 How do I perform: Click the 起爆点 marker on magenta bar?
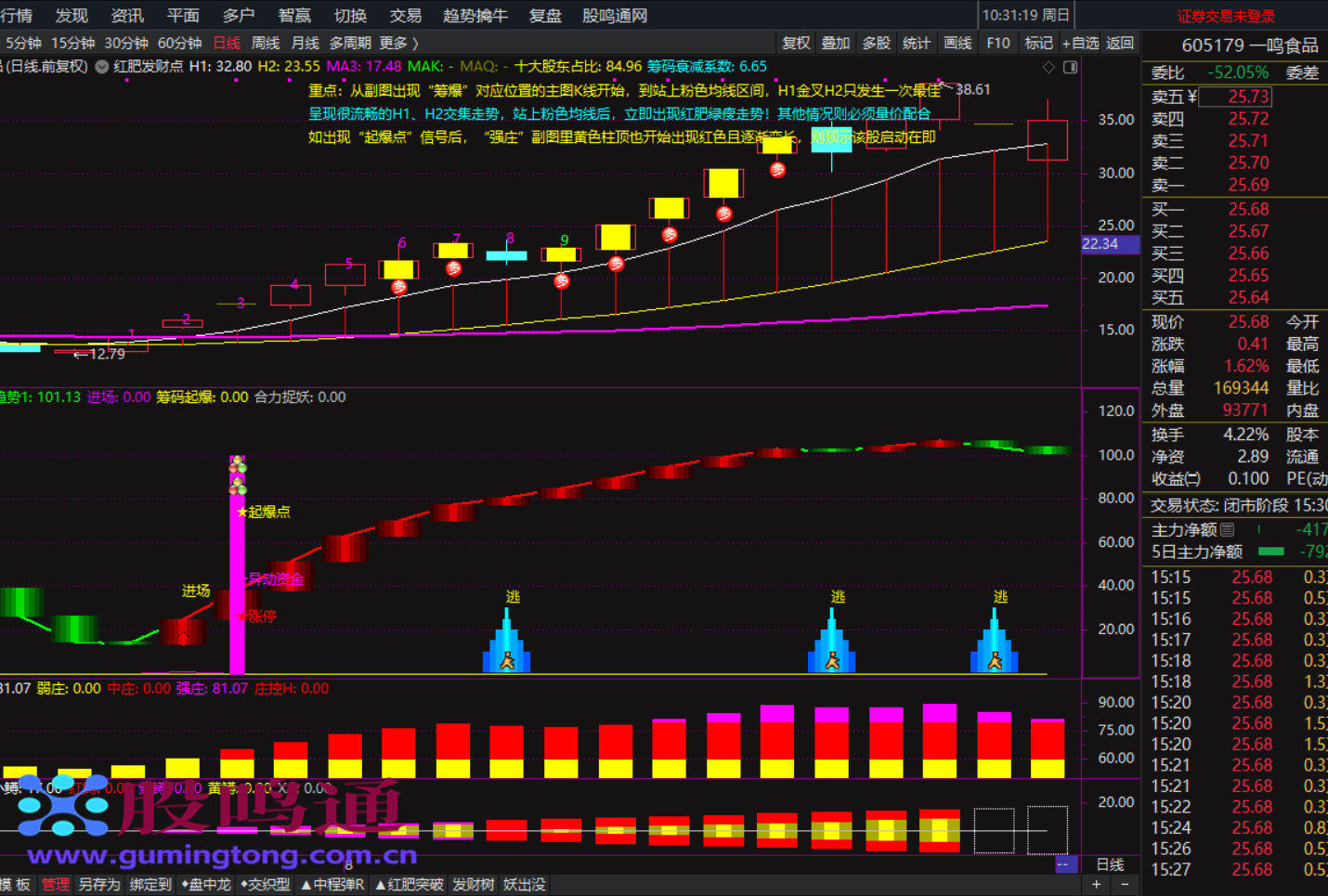pyautogui.click(x=264, y=512)
